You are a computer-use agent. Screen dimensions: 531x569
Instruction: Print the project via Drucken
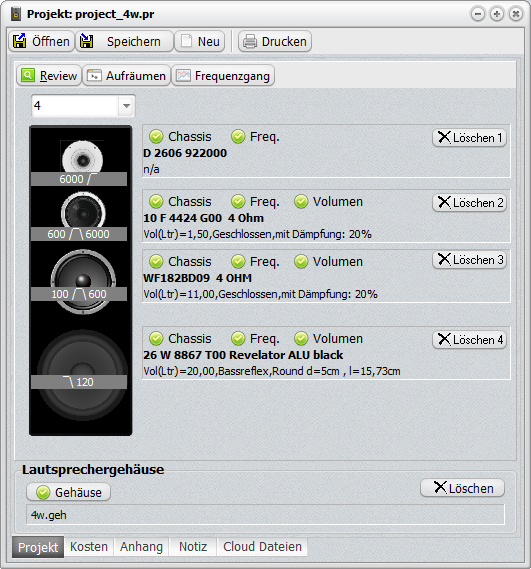click(275, 41)
